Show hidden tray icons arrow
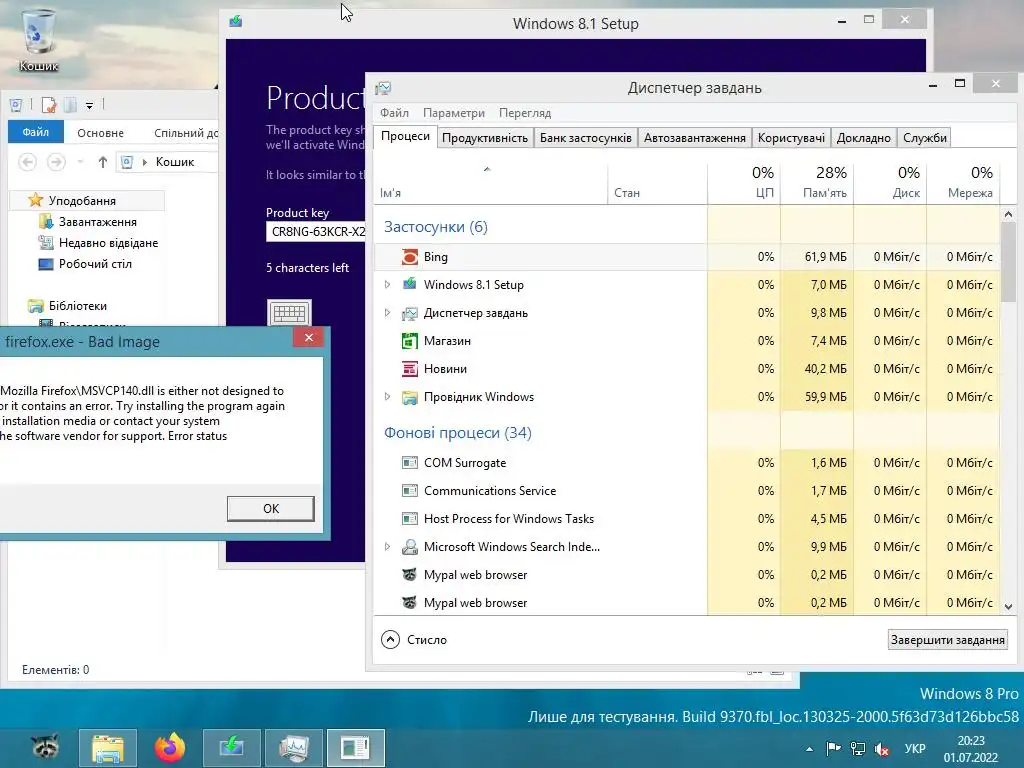Viewport: 1024px width, 768px height. point(810,749)
